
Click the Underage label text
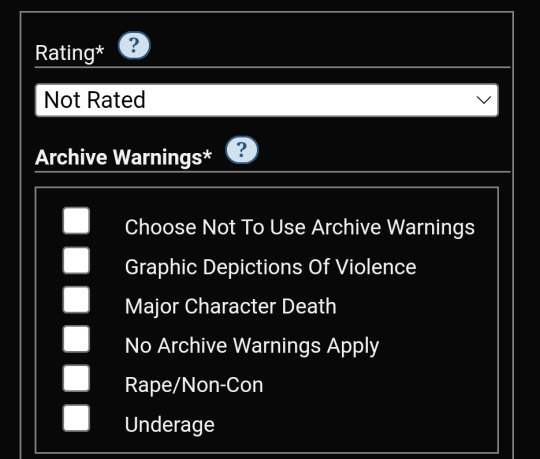(x=169, y=425)
